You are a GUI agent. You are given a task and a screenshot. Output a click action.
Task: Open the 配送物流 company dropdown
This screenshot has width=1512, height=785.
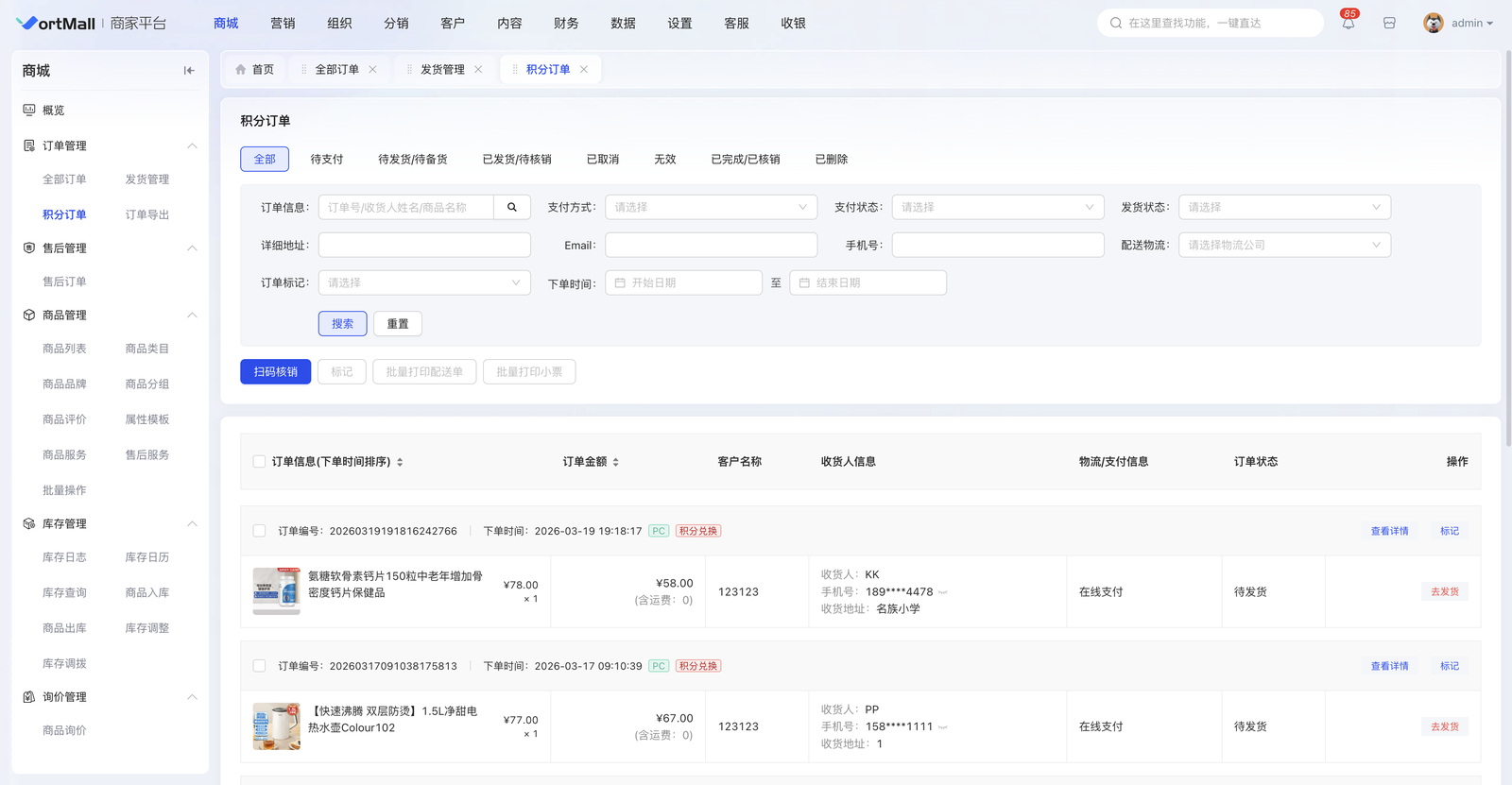point(1283,245)
